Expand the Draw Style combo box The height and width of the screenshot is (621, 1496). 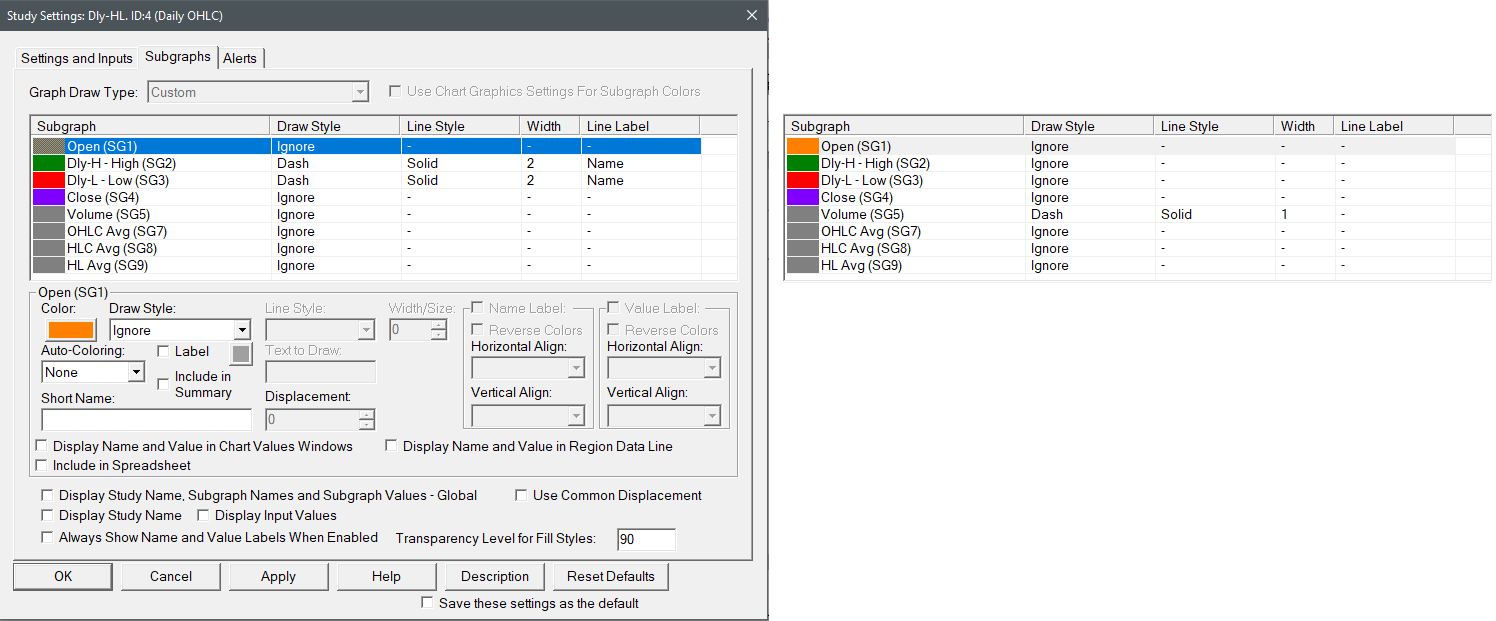(x=180, y=330)
